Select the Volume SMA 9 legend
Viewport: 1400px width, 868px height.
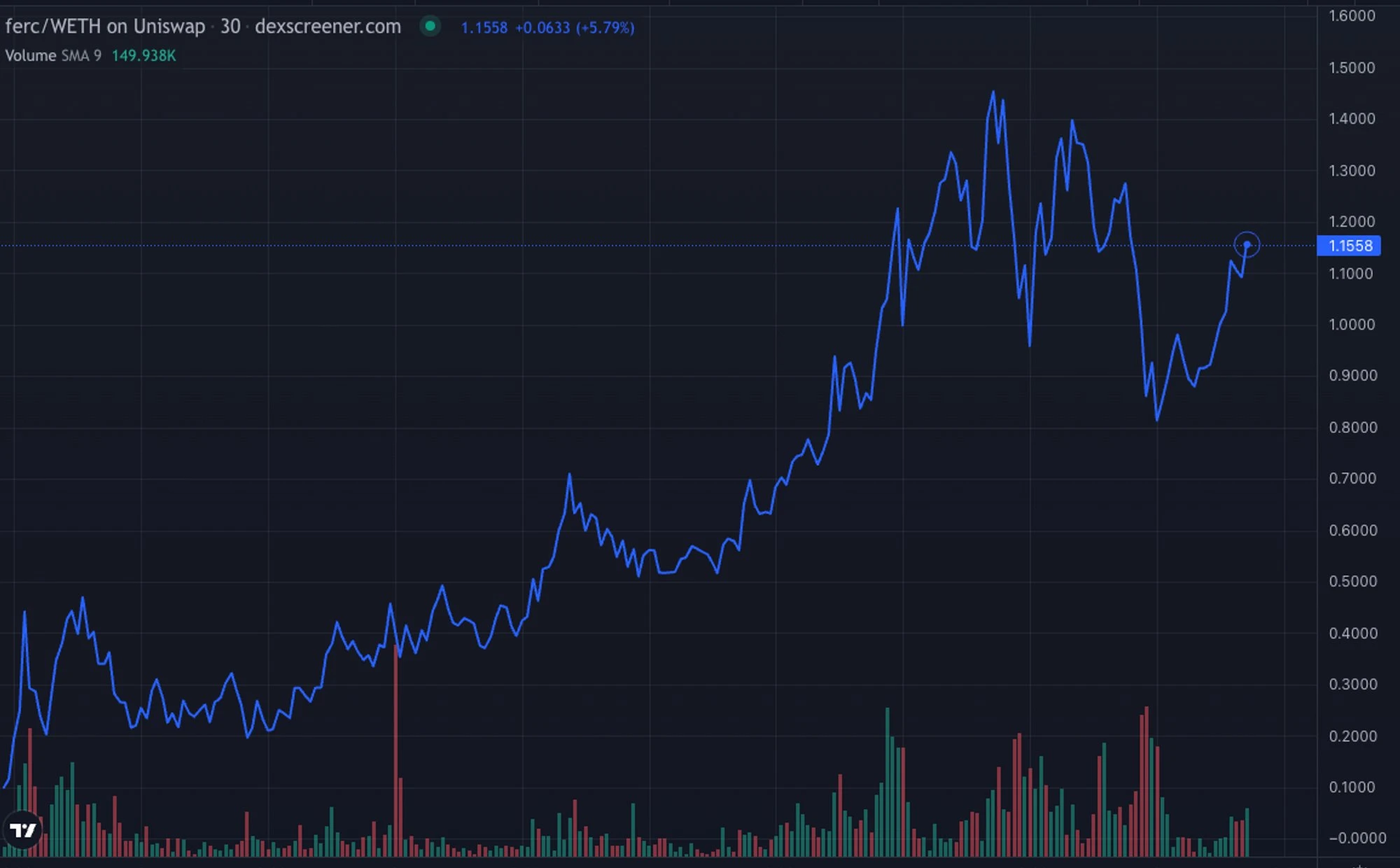(53, 55)
